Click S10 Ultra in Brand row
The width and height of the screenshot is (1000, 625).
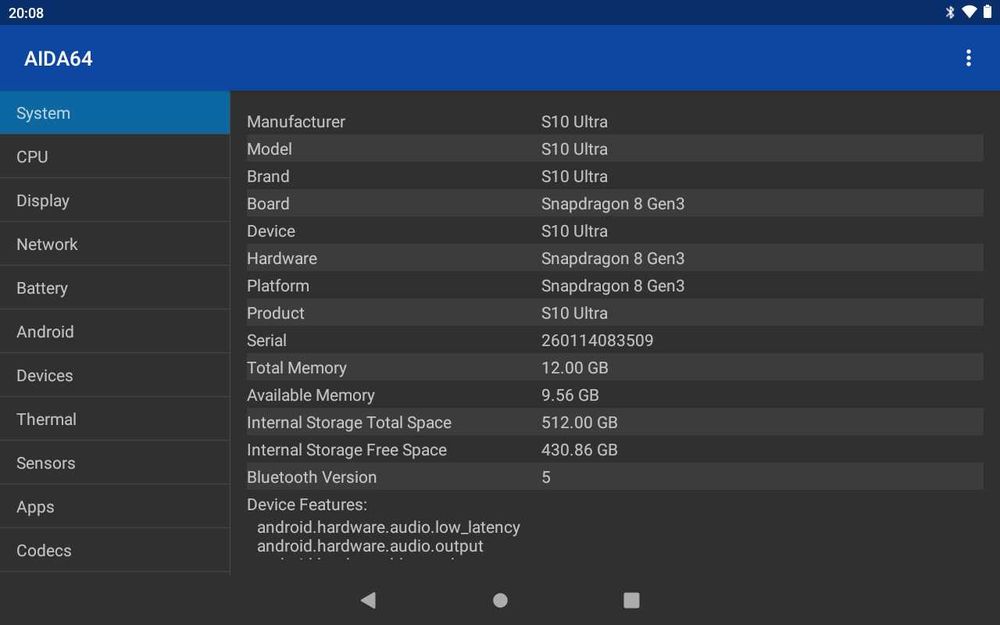(x=574, y=177)
